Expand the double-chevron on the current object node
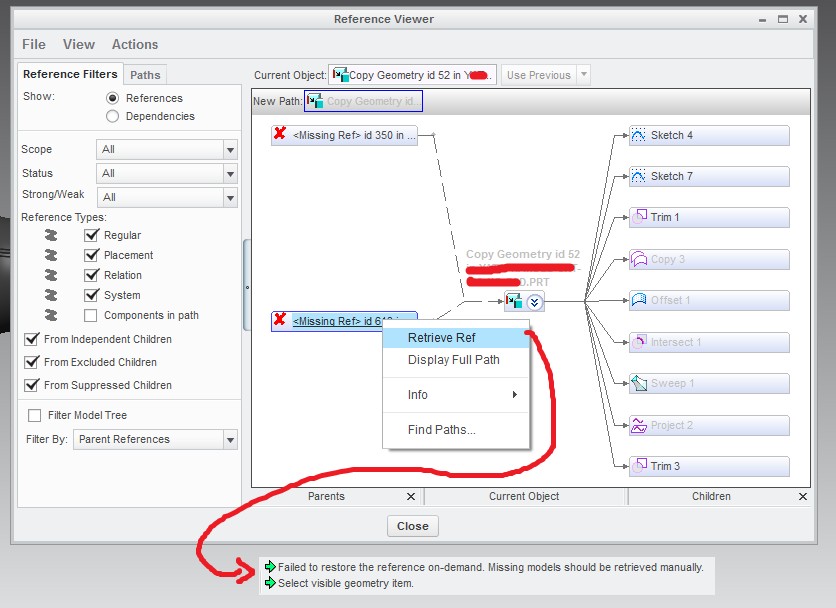Screen dimensions: 836x608 point(534,302)
